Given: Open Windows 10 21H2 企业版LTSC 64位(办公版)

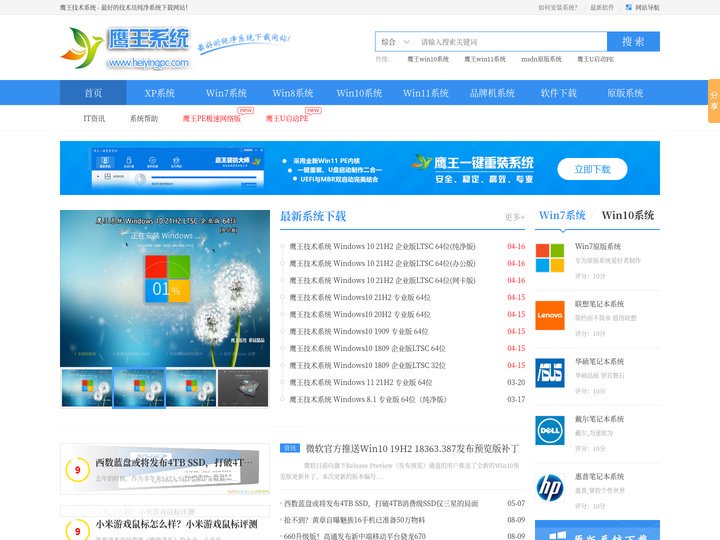Looking at the screenshot, I should 382,264.
